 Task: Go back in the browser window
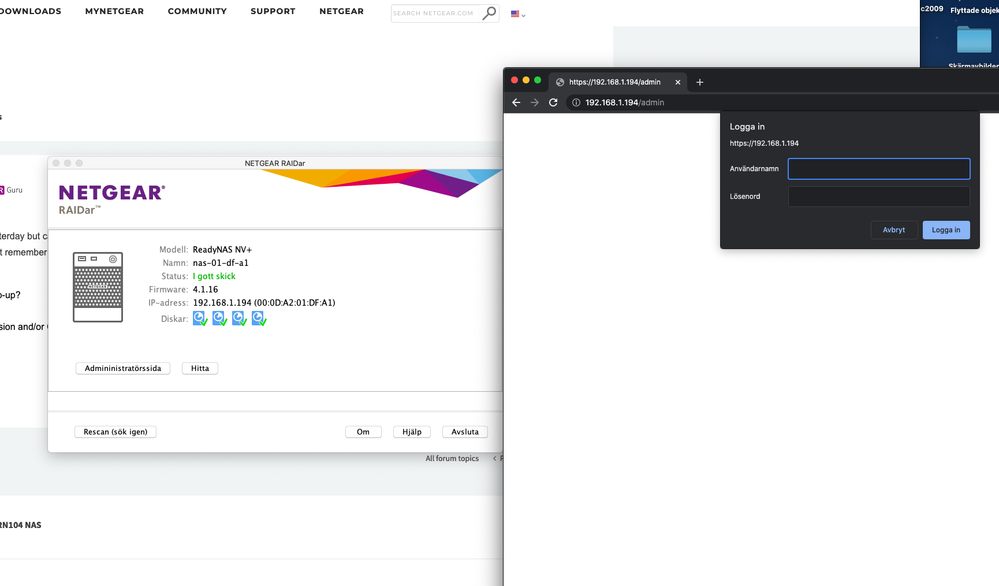click(516, 102)
